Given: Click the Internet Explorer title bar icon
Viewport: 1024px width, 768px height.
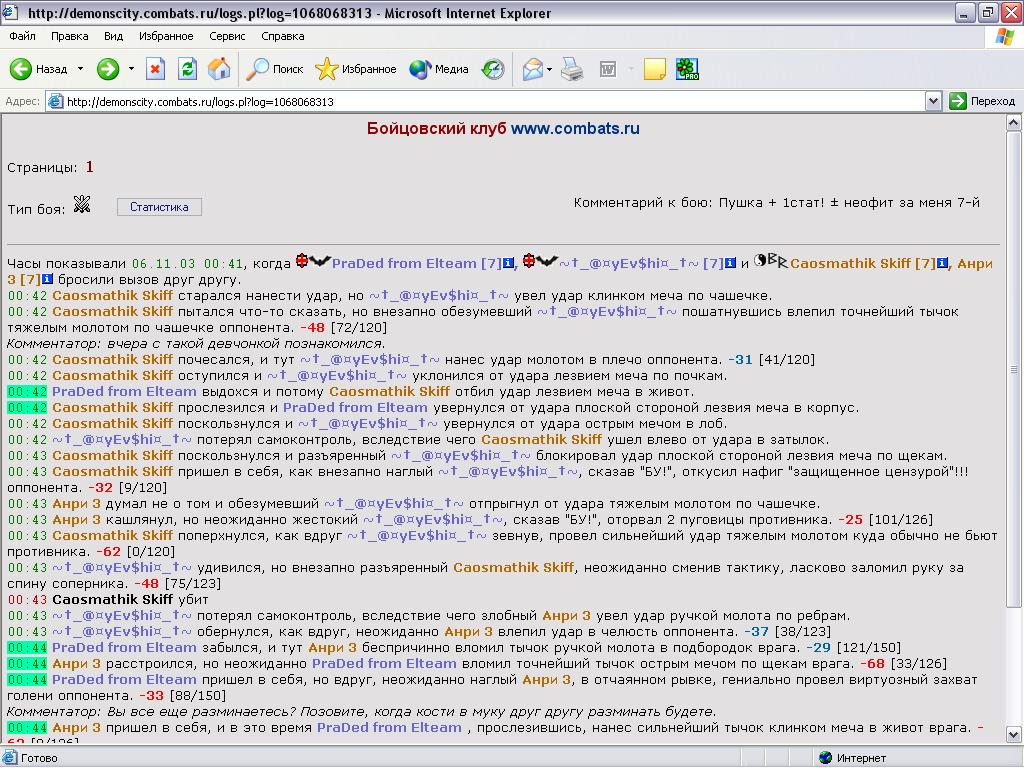Looking at the screenshot, I should click(x=10, y=12).
